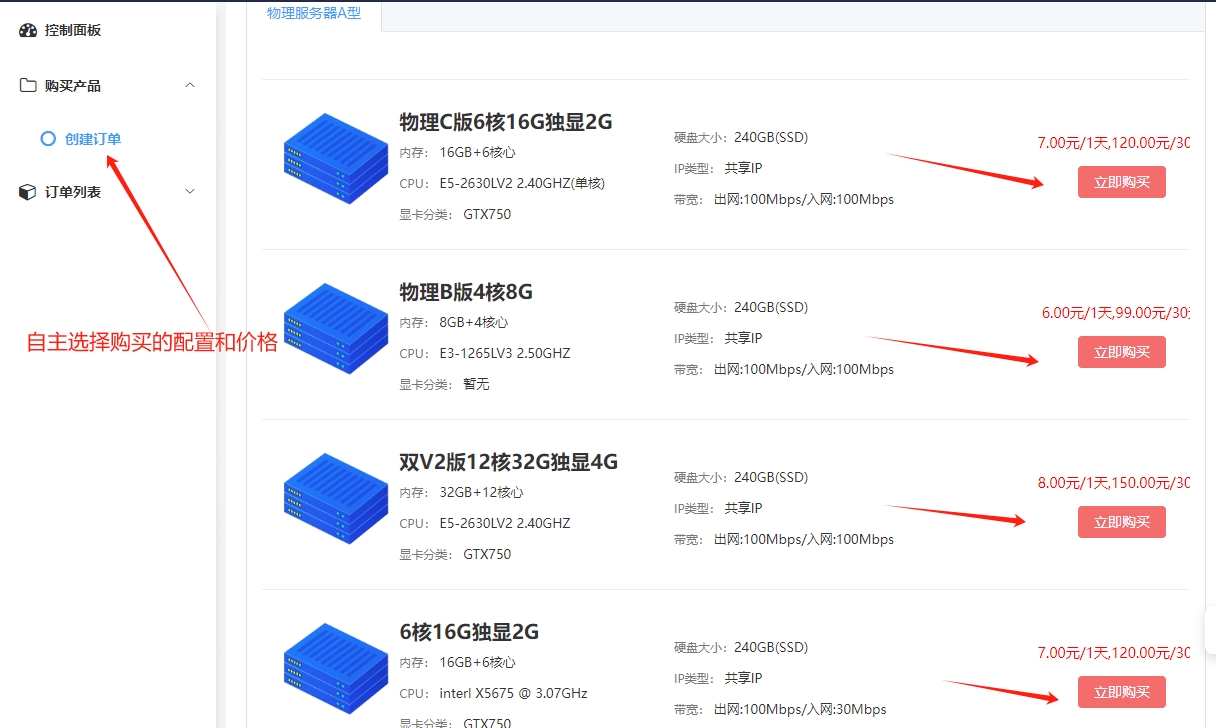Open 创建订单 in the sidebar
Screen dimensions: 1216x728
[x=93, y=139]
